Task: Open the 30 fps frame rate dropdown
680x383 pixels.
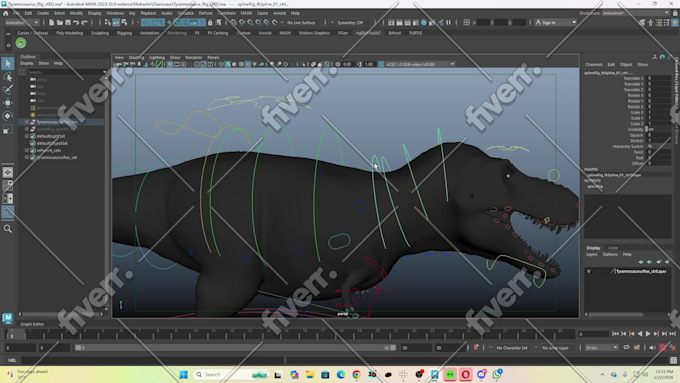Action: pos(601,348)
